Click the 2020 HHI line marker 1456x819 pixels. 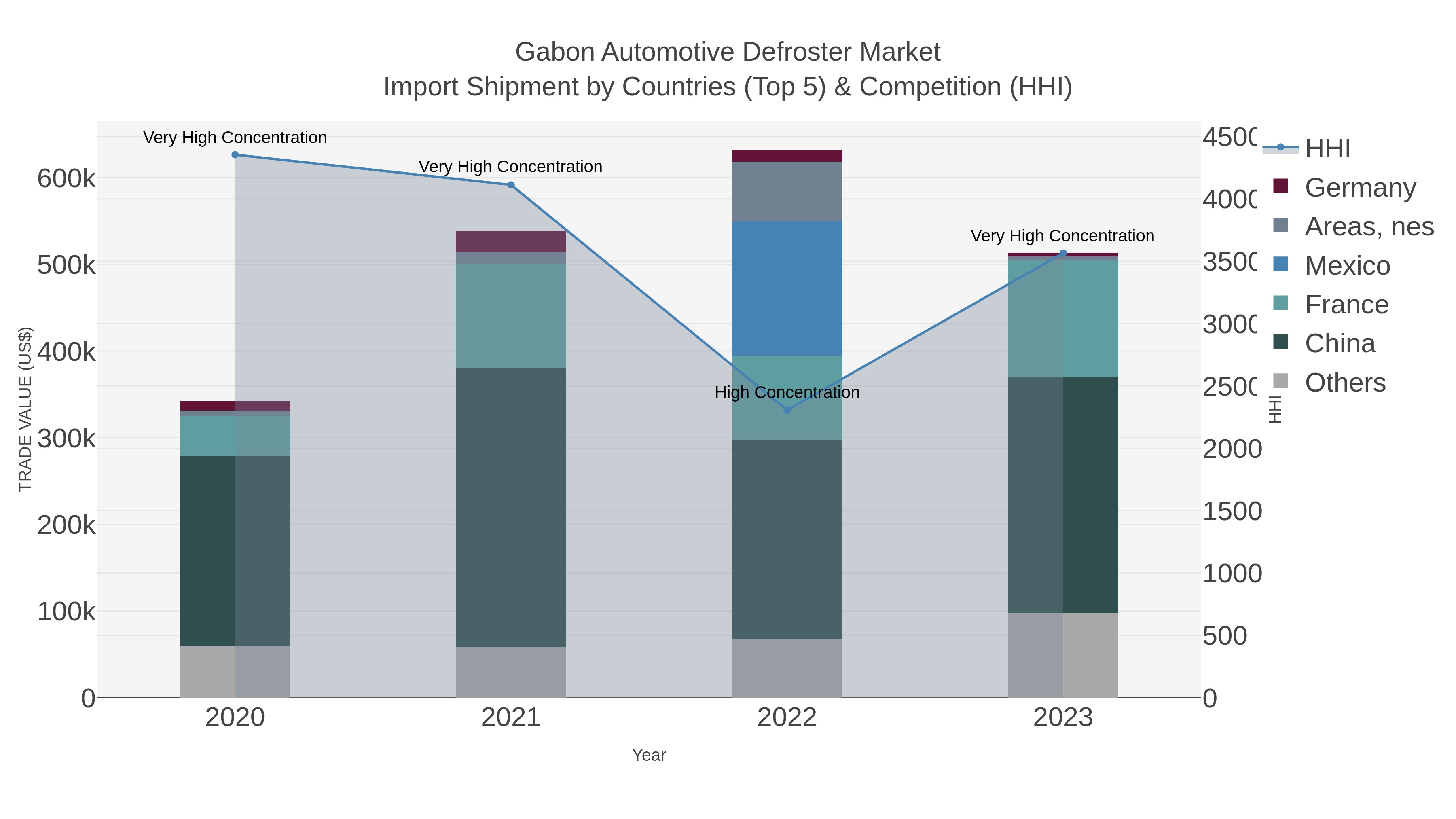235,155
